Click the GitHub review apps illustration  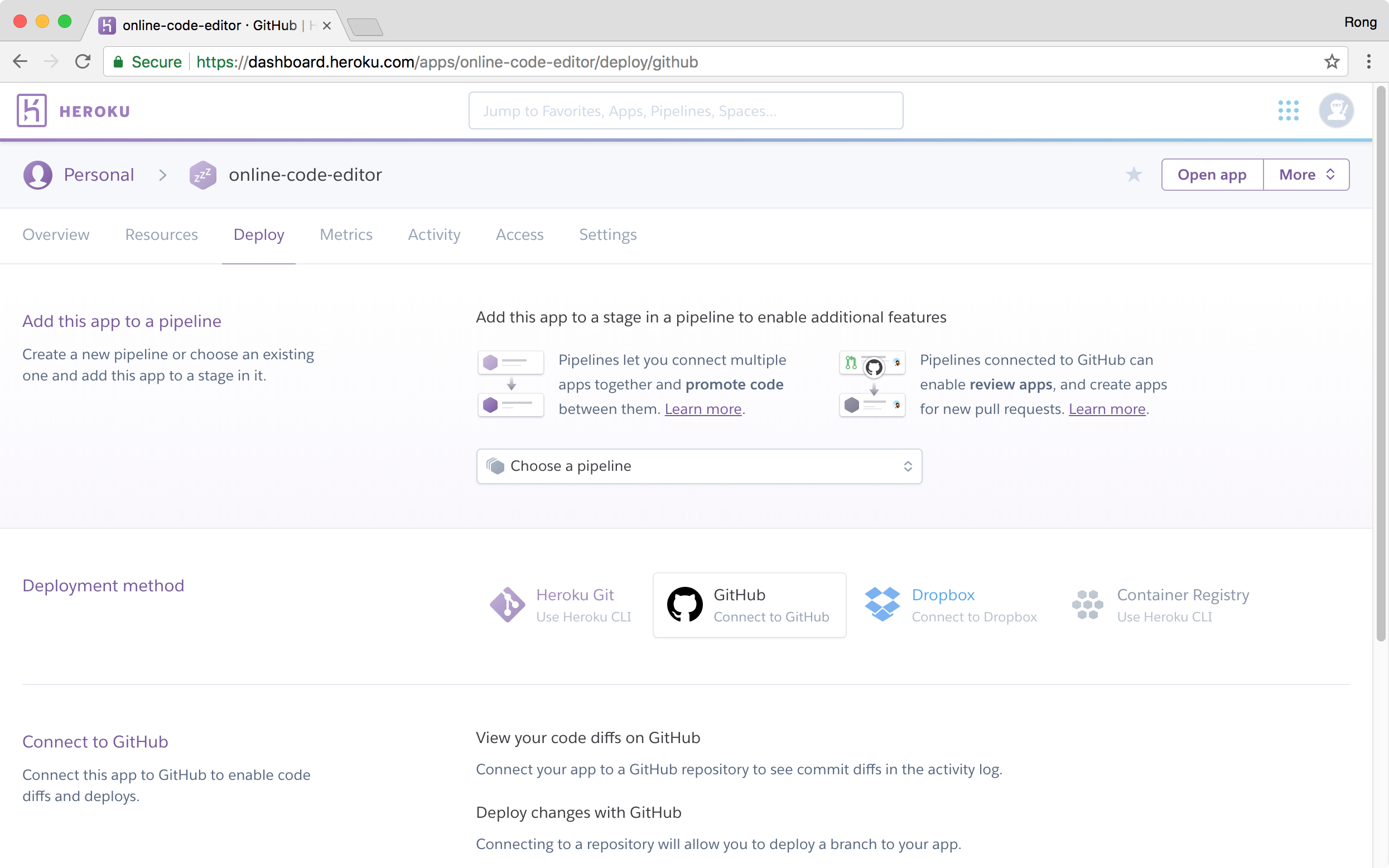coord(872,383)
